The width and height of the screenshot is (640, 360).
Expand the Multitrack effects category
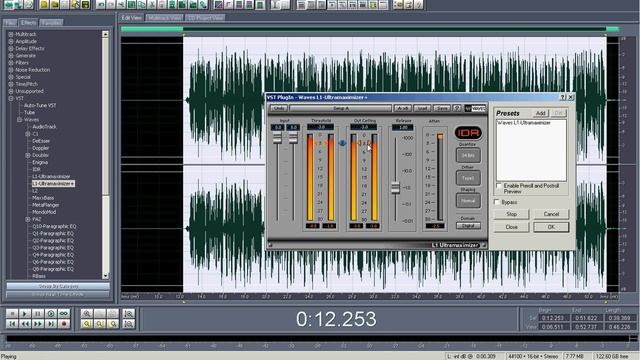[x=11, y=34]
